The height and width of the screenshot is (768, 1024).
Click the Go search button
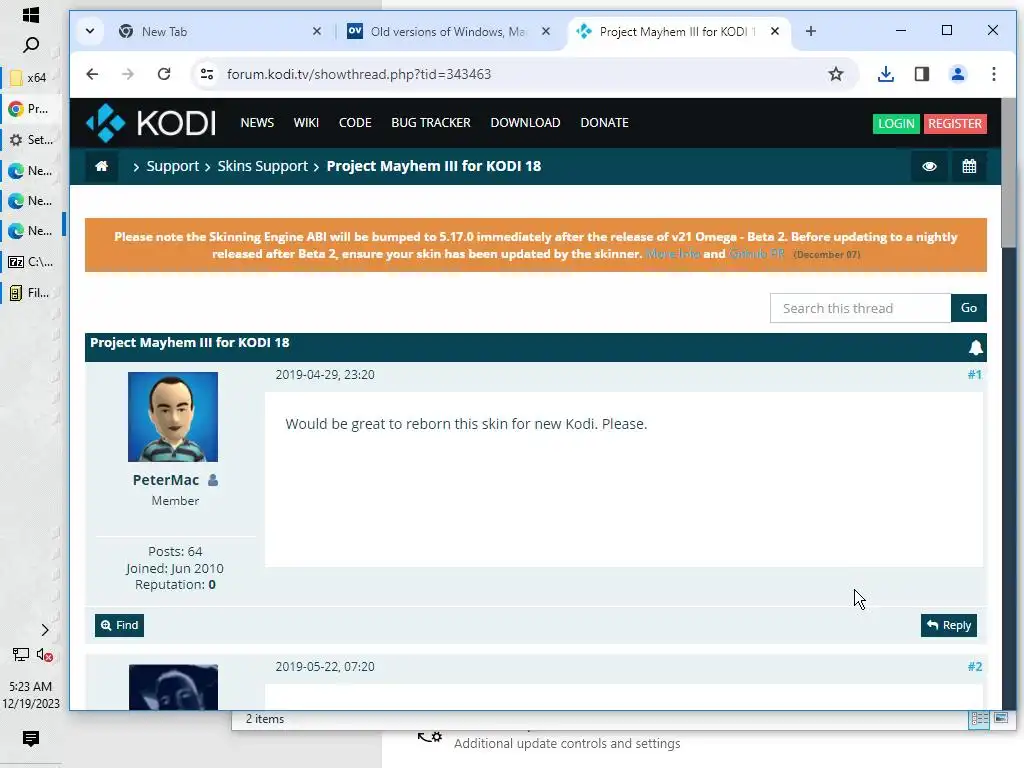pos(969,308)
